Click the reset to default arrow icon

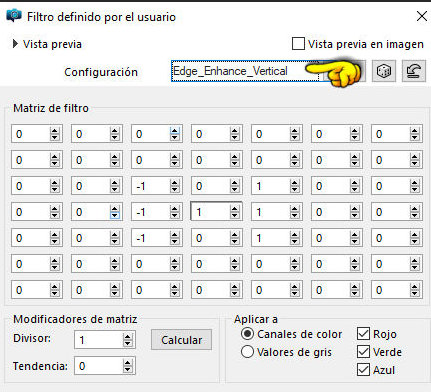pyautogui.click(x=414, y=71)
